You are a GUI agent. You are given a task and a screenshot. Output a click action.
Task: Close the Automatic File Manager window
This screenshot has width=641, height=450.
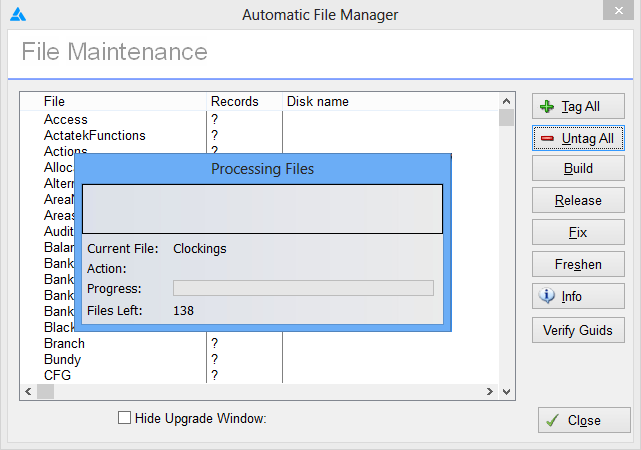(618, 10)
